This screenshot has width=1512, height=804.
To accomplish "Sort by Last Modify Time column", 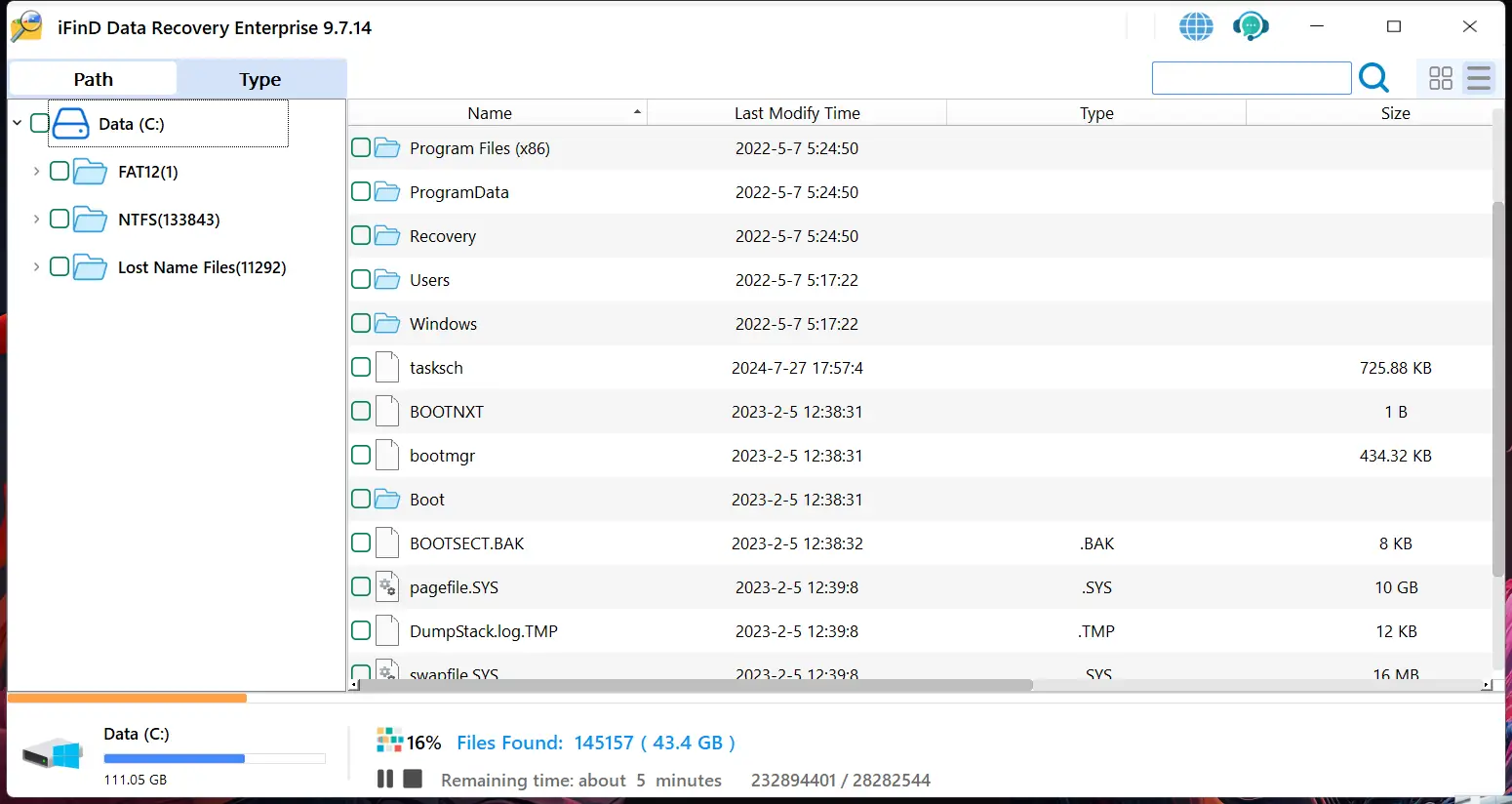I will pos(797,113).
